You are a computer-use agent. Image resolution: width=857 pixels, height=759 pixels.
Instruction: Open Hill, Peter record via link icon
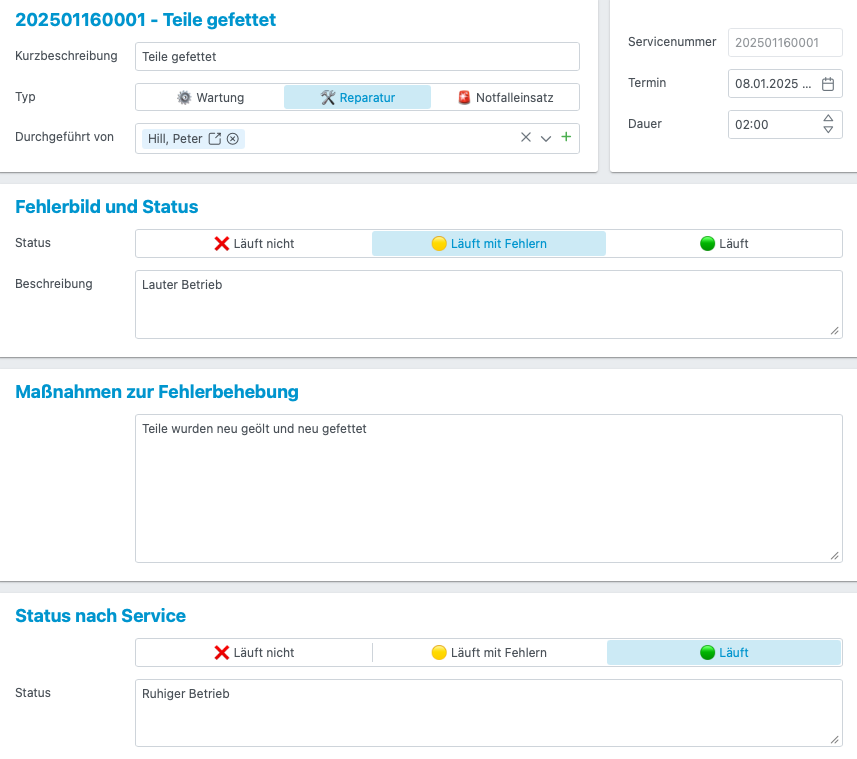(214, 139)
